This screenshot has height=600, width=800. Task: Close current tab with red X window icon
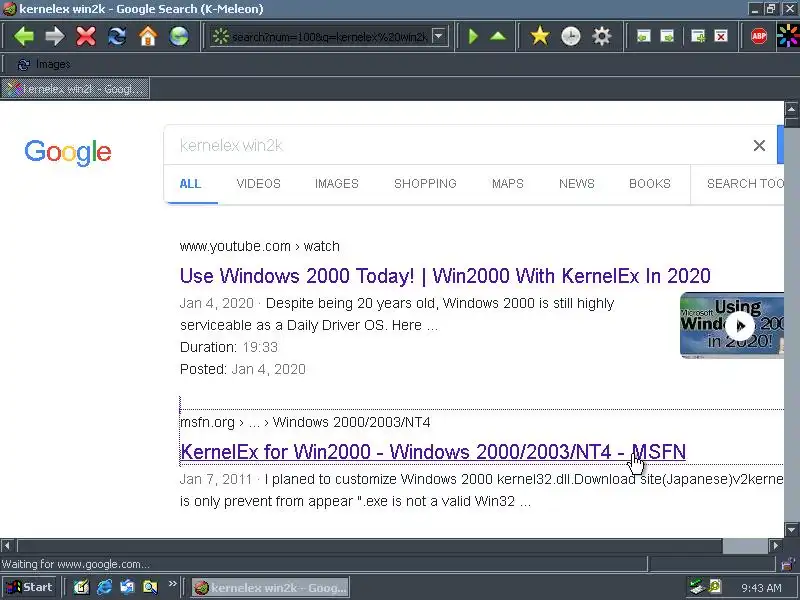coord(721,36)
